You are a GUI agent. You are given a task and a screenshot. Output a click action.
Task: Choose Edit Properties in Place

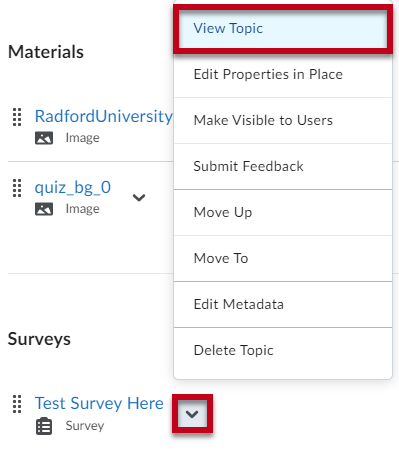(283, 74)
